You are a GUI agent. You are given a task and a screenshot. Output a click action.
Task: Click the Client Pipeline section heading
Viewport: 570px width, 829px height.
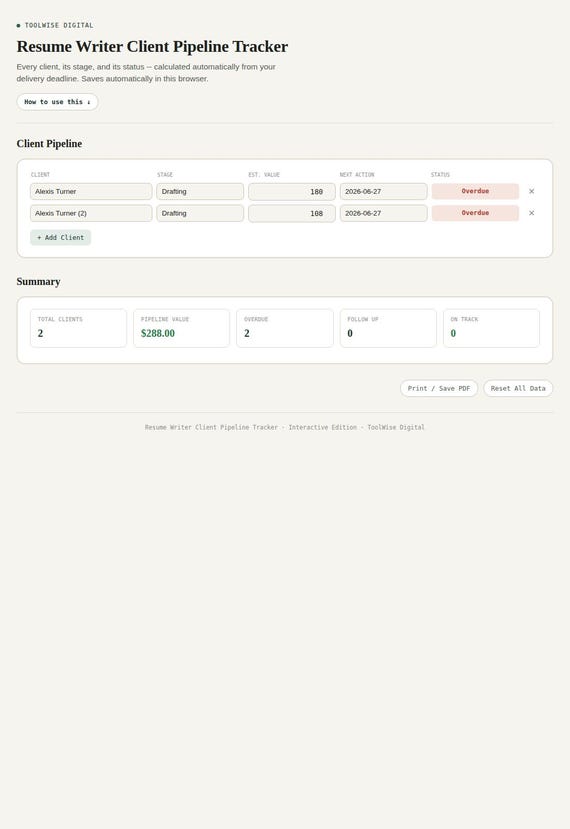(x=49, y=144)
